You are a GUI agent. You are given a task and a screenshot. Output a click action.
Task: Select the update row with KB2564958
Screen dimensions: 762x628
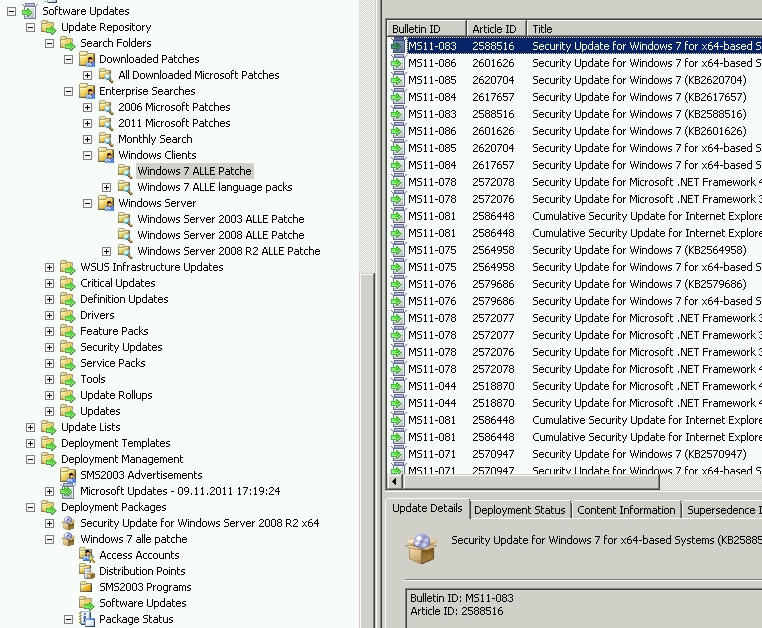(574, 250)
